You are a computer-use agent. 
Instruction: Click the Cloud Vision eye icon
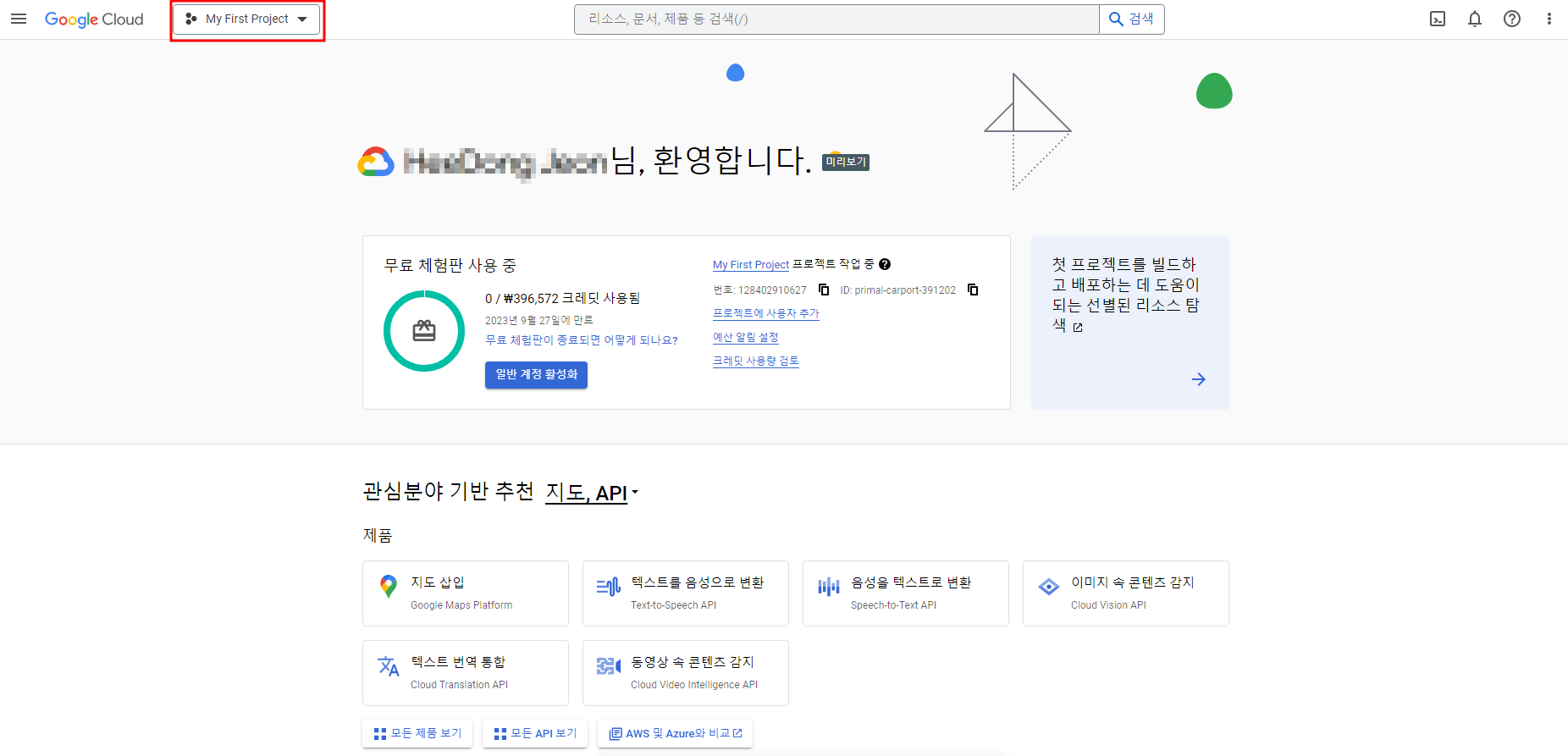(1049, 586)
